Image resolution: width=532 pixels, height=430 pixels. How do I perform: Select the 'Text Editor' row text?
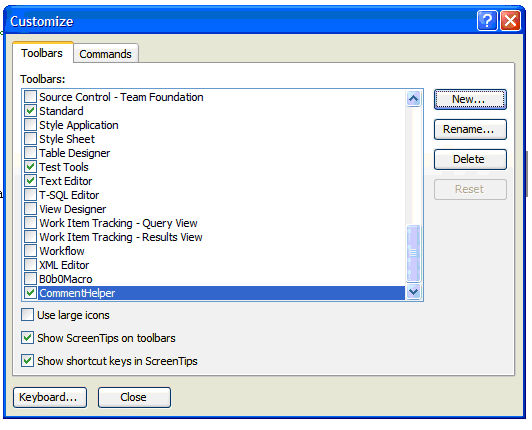tap(65, 181)
